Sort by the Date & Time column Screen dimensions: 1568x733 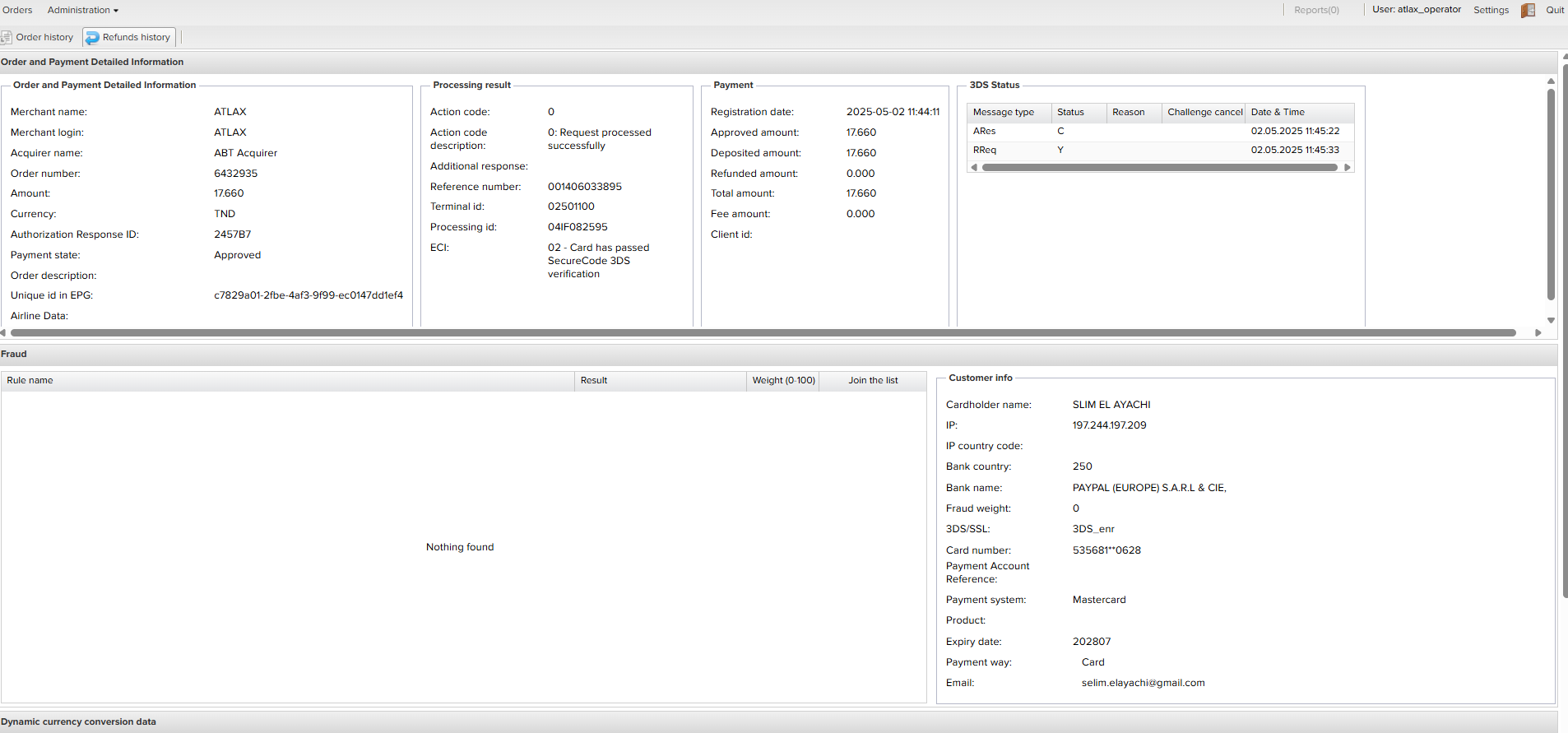coord(1278,112)
